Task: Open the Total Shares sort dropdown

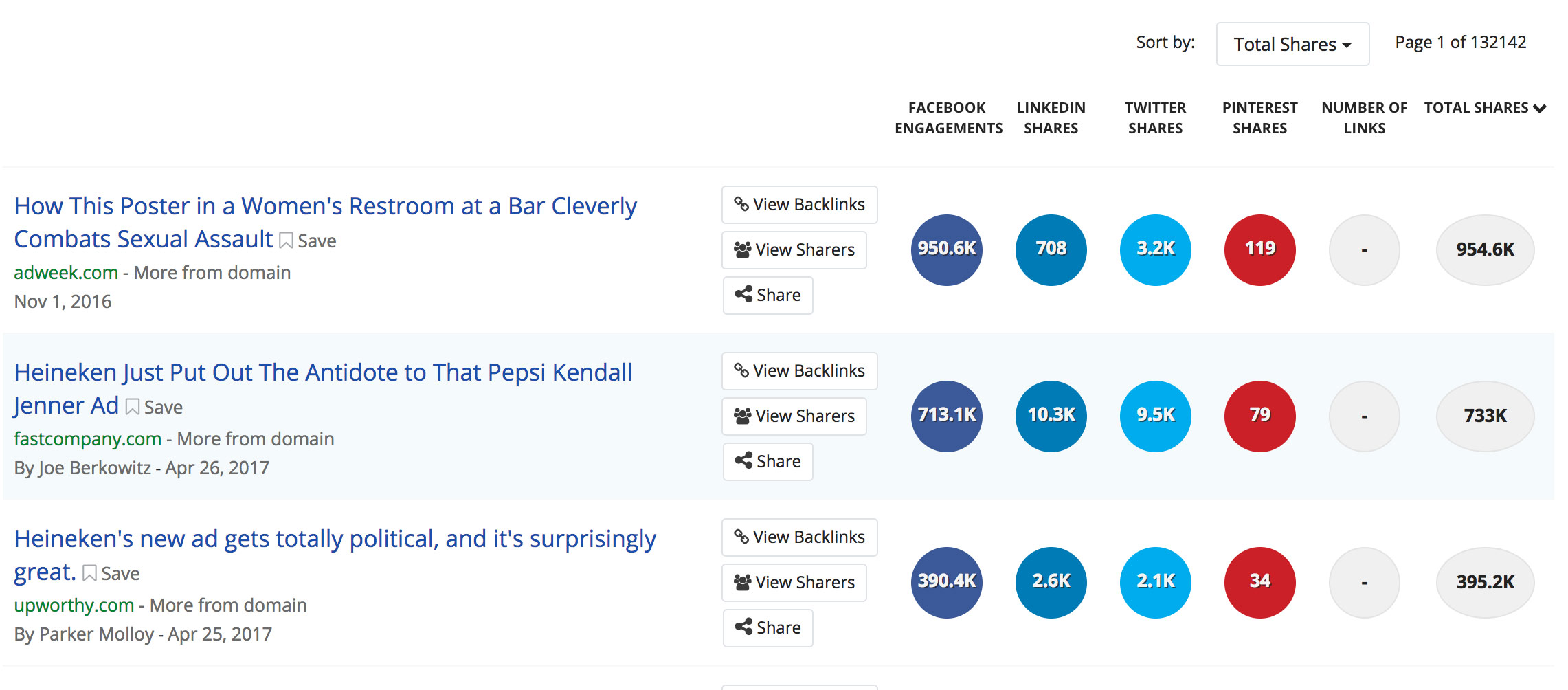Action: [1292, 44]
